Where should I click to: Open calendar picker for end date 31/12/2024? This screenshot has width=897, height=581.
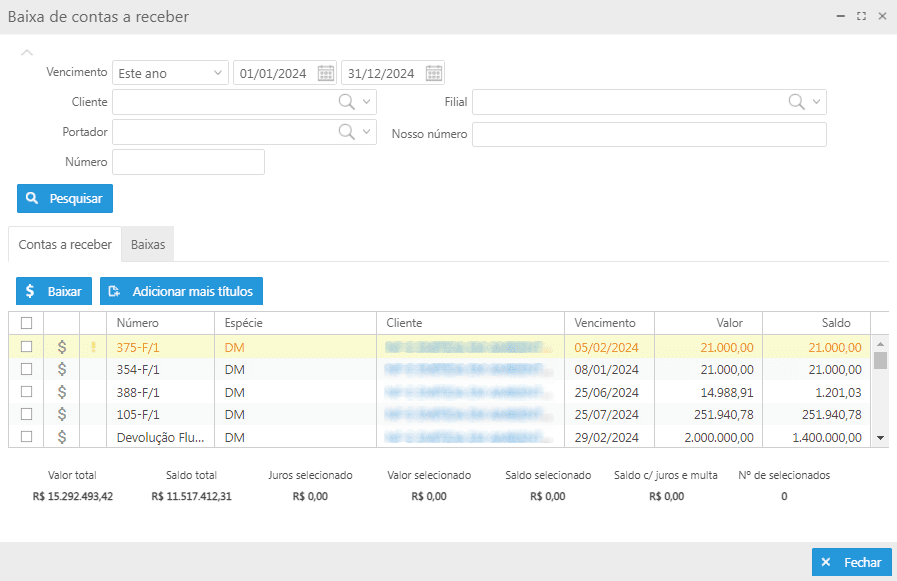(433, 73)
